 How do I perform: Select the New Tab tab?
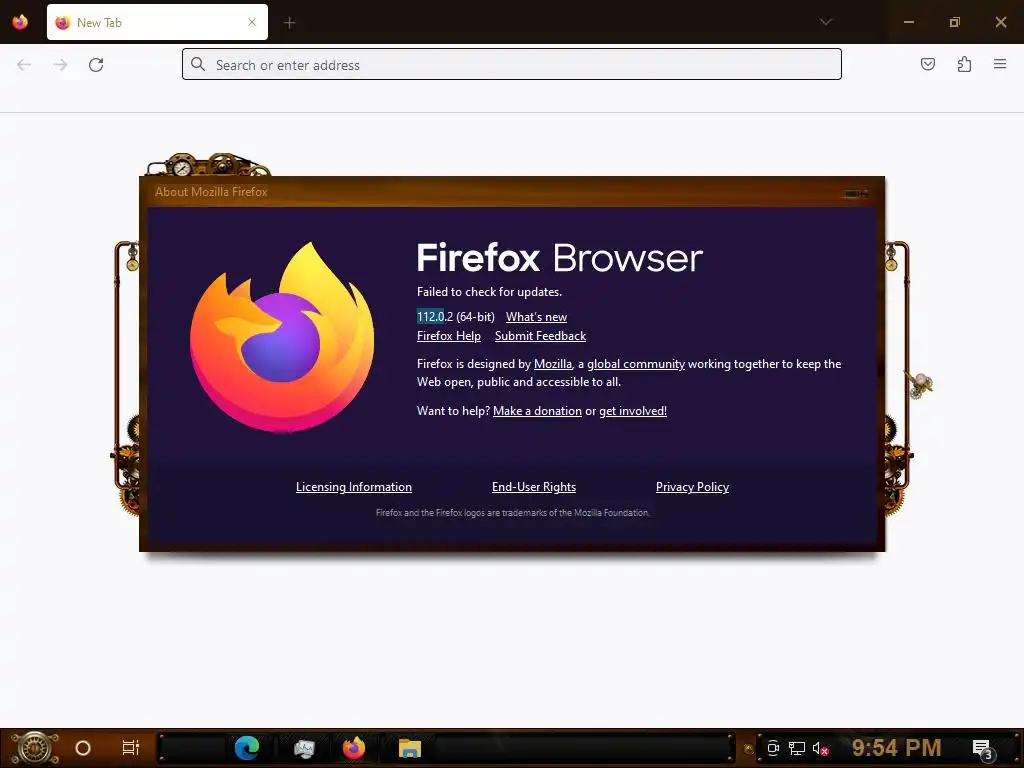click(157, 22)
